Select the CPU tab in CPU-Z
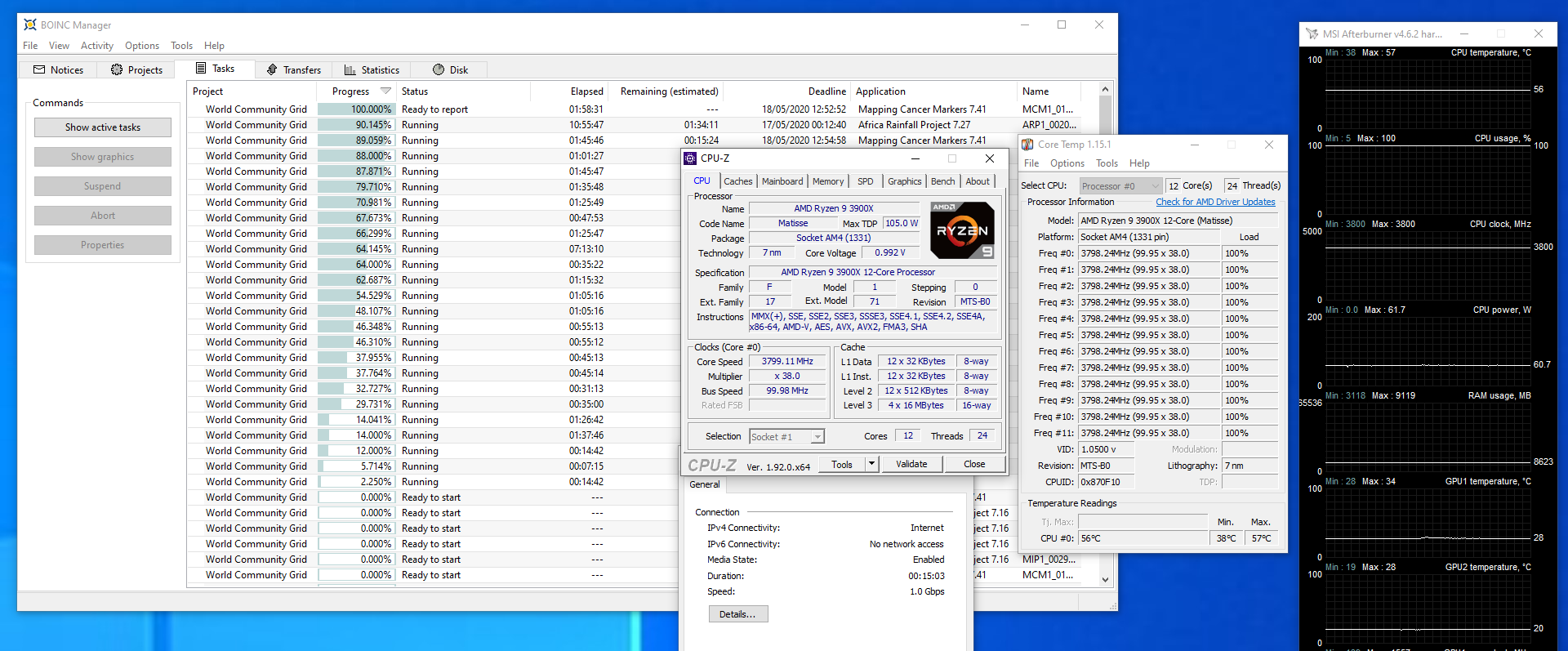The height and width of the screenshot is (651, 1568). (x=702, y=181)
